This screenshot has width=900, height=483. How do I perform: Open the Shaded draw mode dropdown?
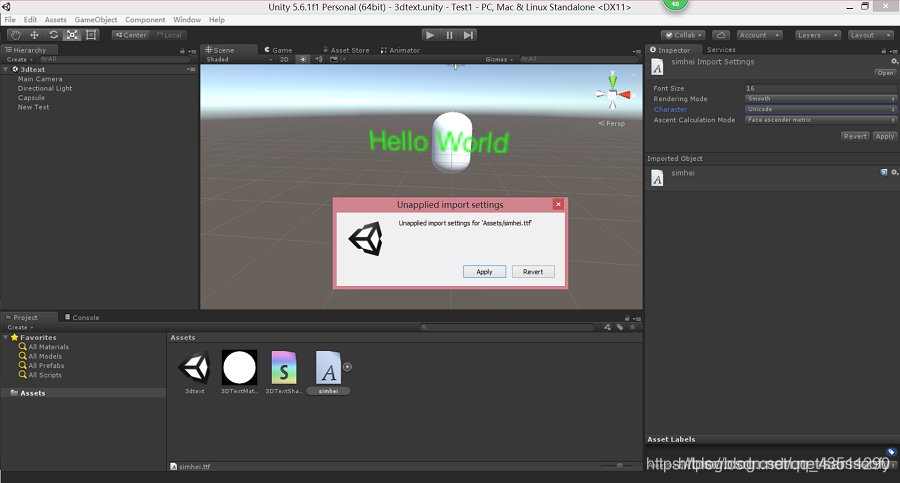[239, 59]
